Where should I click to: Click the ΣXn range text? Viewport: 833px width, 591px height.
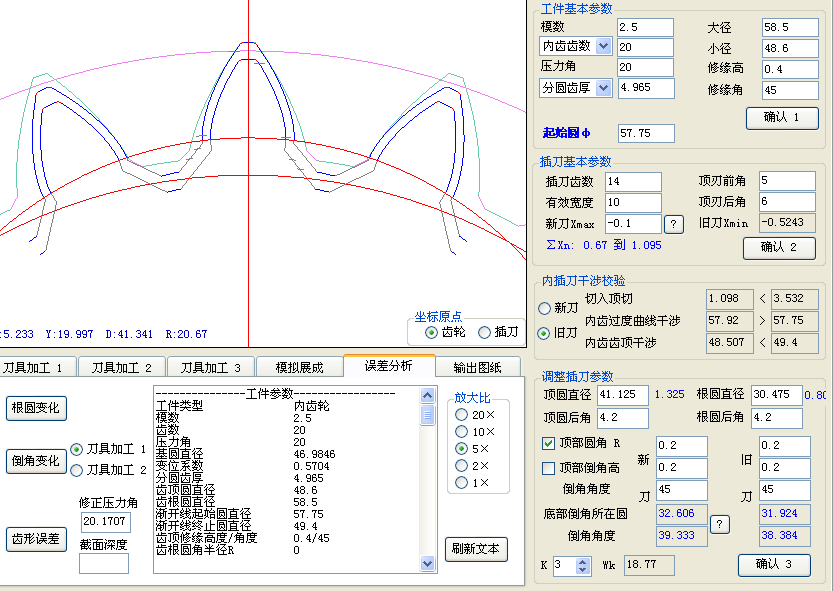click(604, 246)
